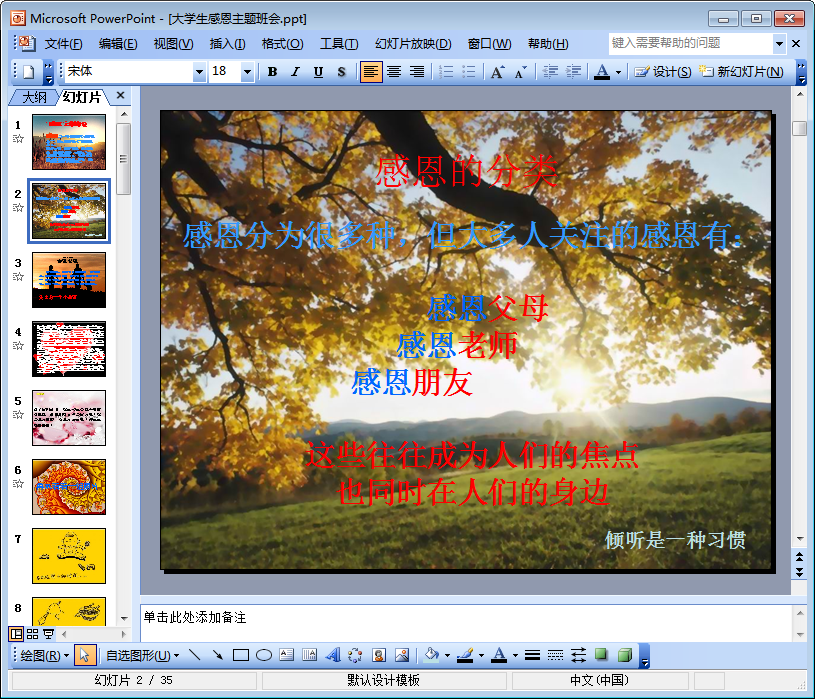The image size is (815, 699).
Task: Decrease the font size
Action: click(x=520, y=72)
